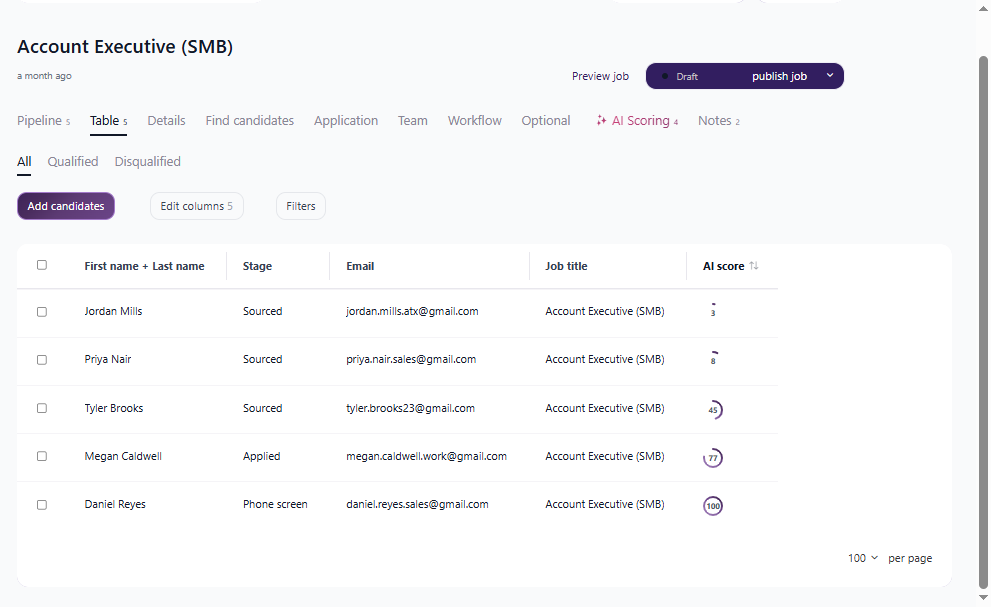Click Priya Nair's AI score 8 indicator

tap(713, 359)
